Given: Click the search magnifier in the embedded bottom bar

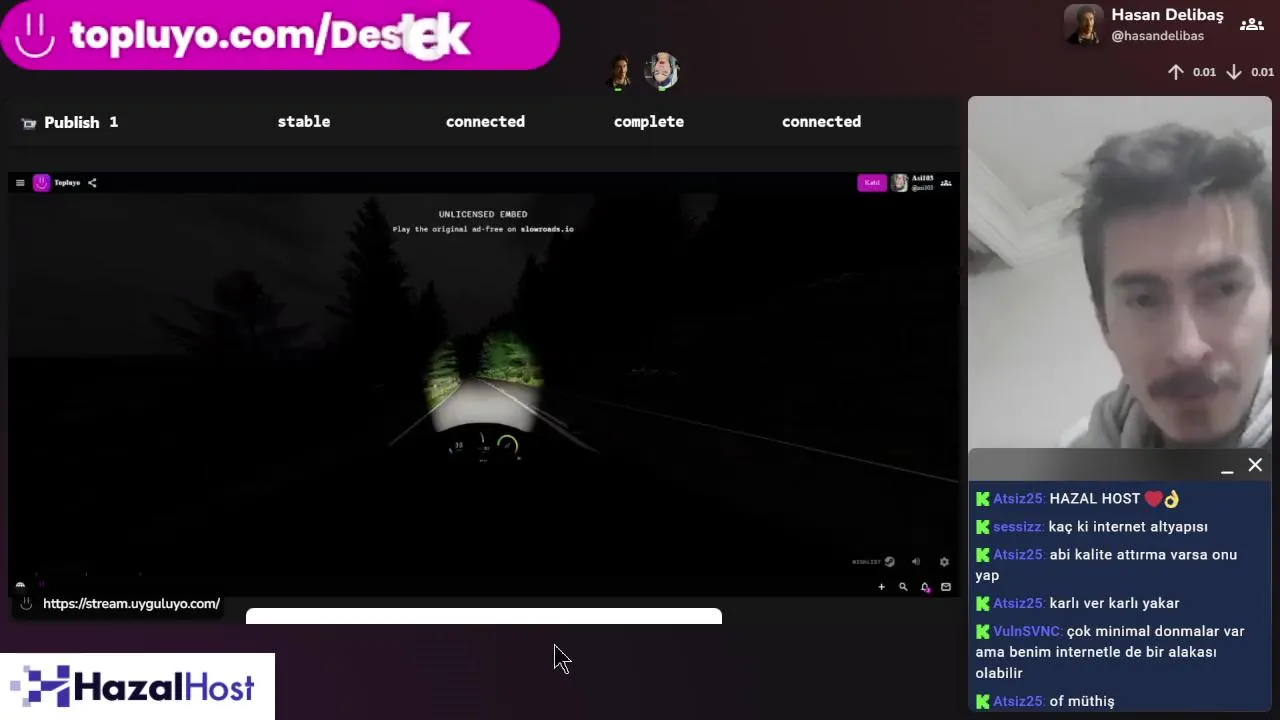Looking at the screenshot, I should (903, 587).
